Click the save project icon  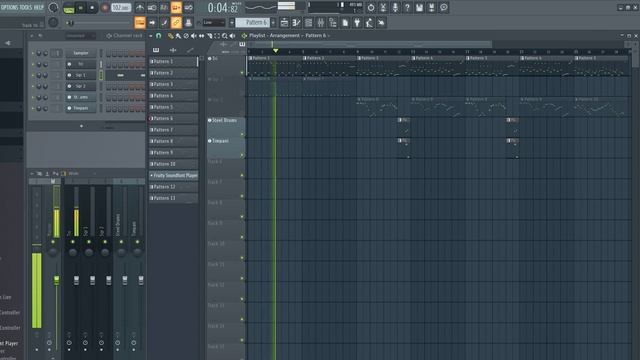[x=419, y=7]
